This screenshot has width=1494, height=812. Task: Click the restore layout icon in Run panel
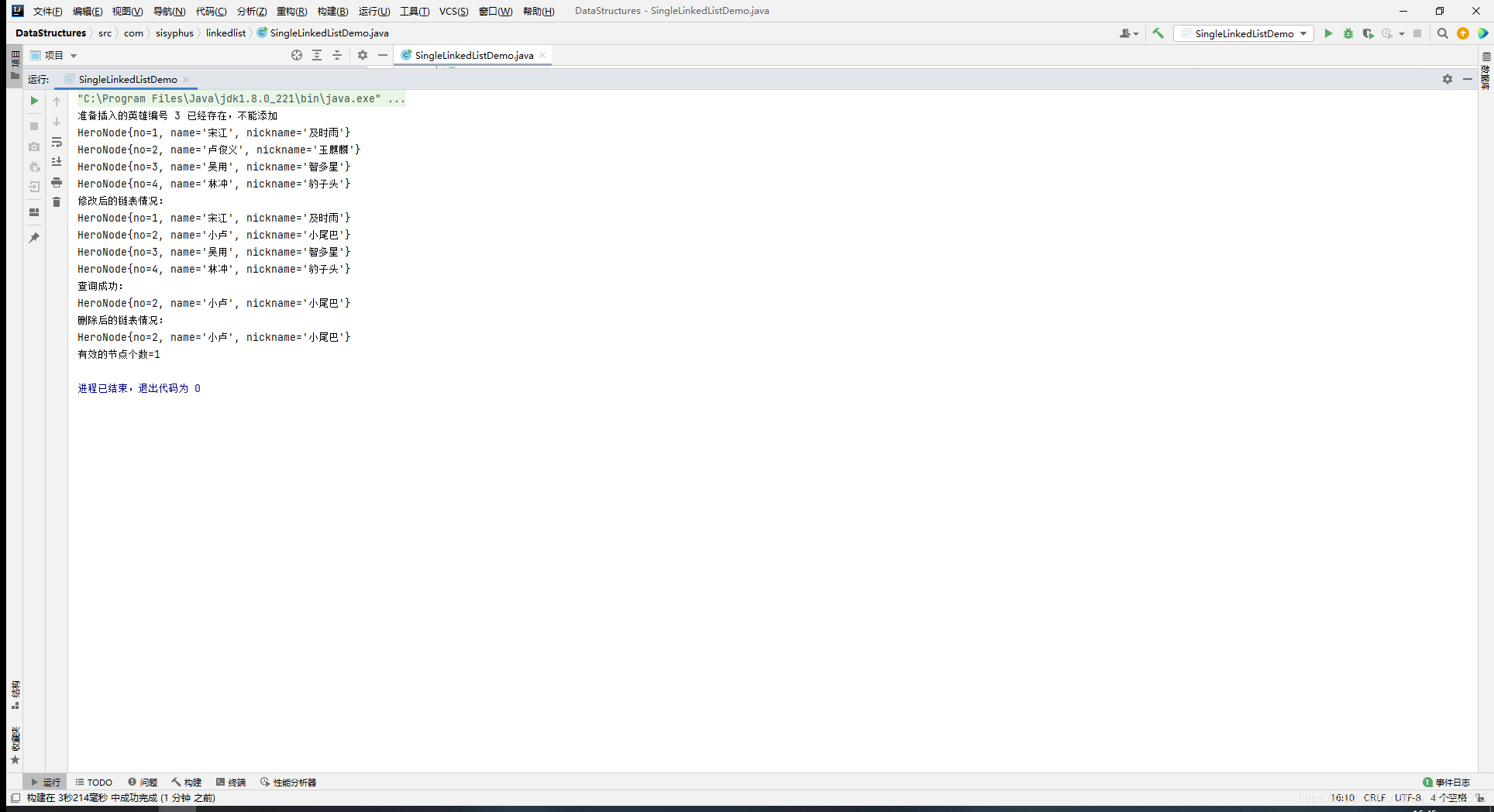(34, 212)
